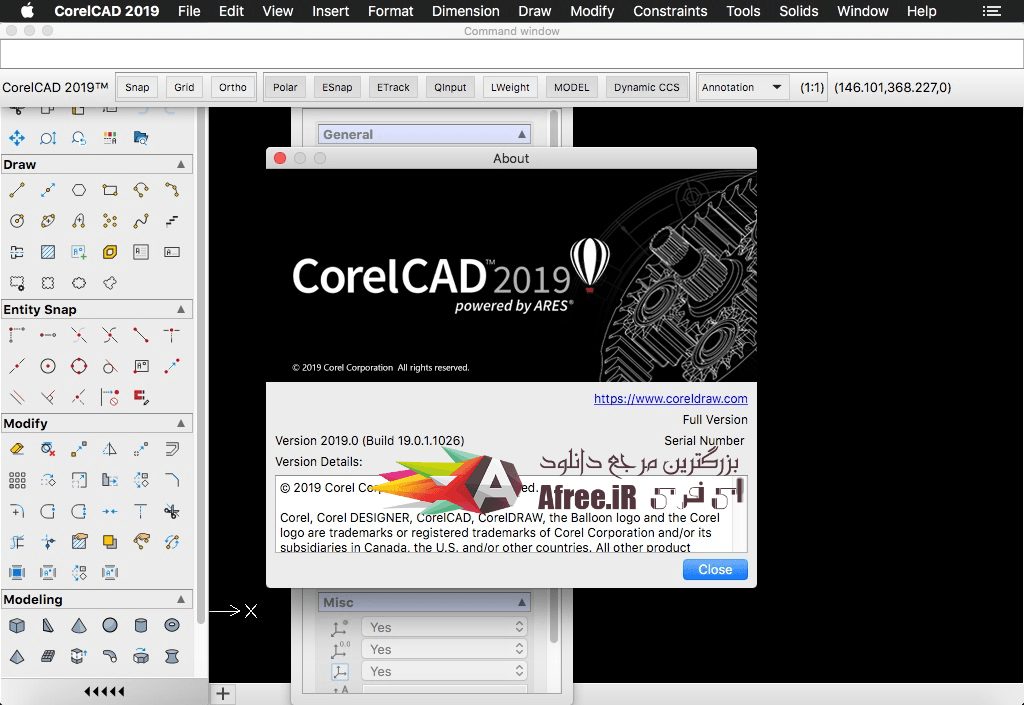Select the Polygon tool in Draw panel
The image size is (1024, 705).
(79, 190)
